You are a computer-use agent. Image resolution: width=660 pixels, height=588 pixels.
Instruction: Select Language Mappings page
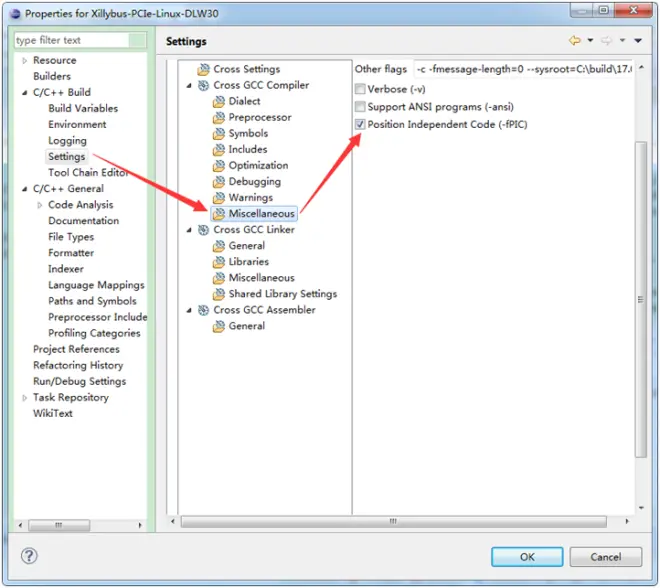coord(96,285)
